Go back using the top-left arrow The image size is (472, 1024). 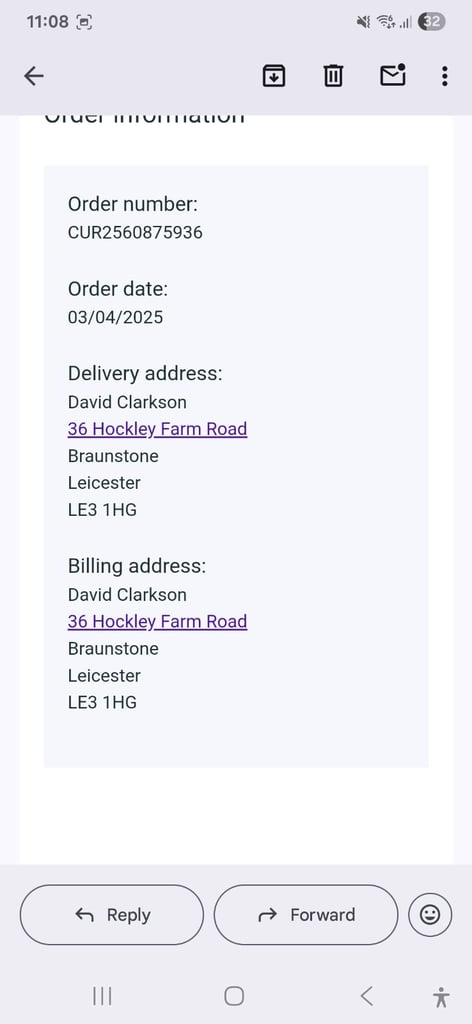click(x=34, y=76)
